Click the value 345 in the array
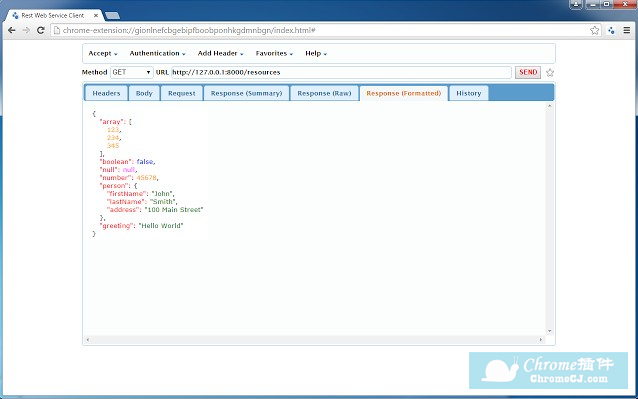Image resolution: width=638 pixels, height=399 pixels. [x=113, y=146]
